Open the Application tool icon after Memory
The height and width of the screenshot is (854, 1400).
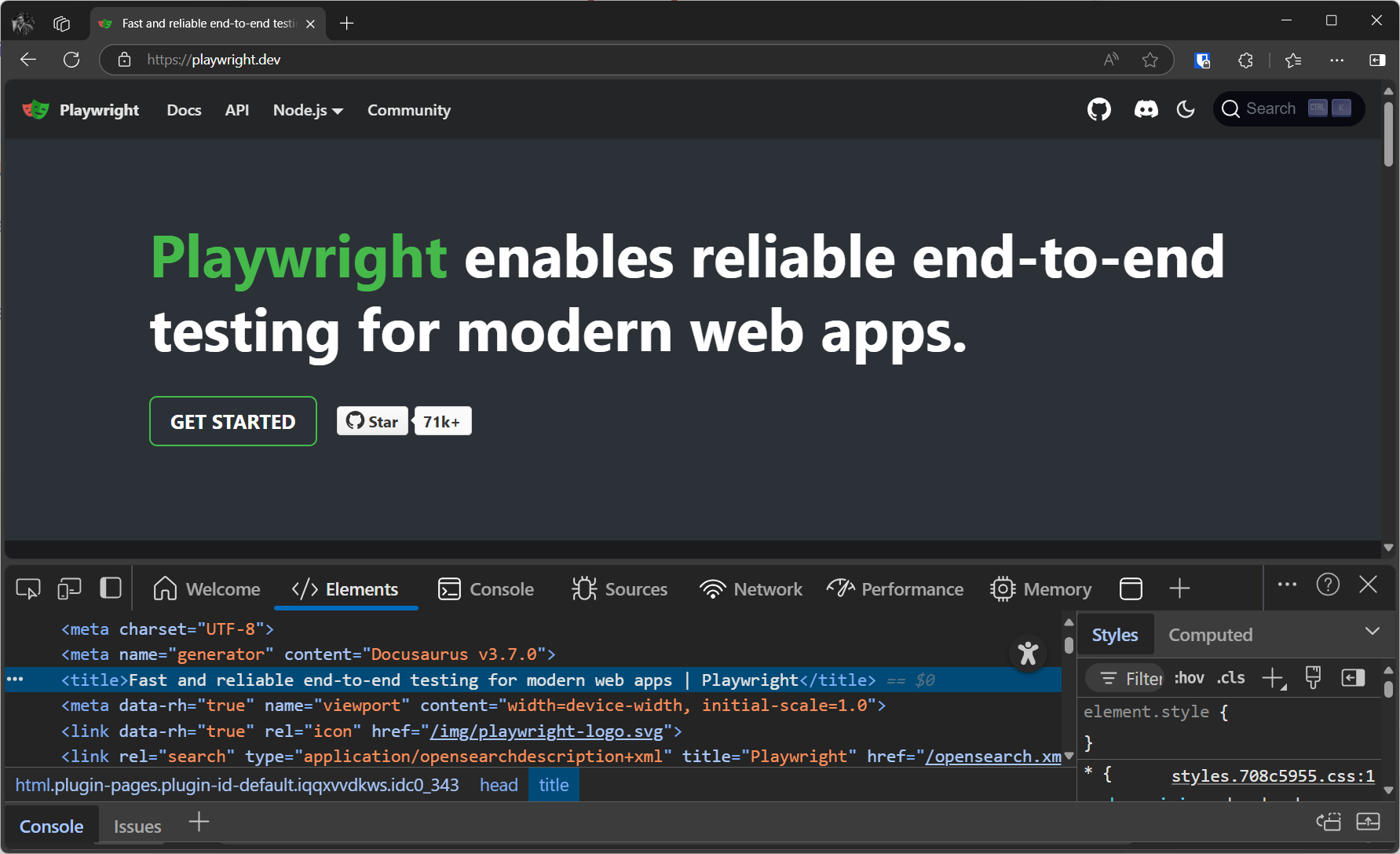[1131, 588]
